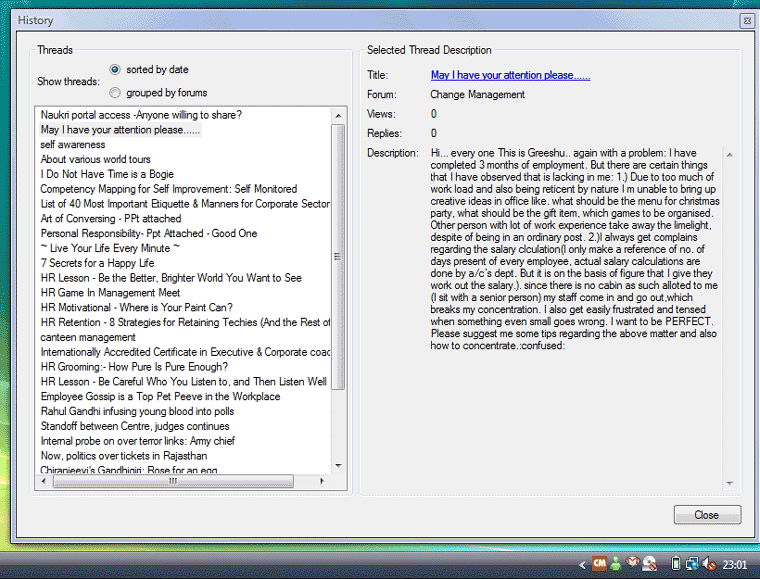Select Internal probe on over terror links
Viewport: 760px width, 579px height.
click(x=138, y=441)
